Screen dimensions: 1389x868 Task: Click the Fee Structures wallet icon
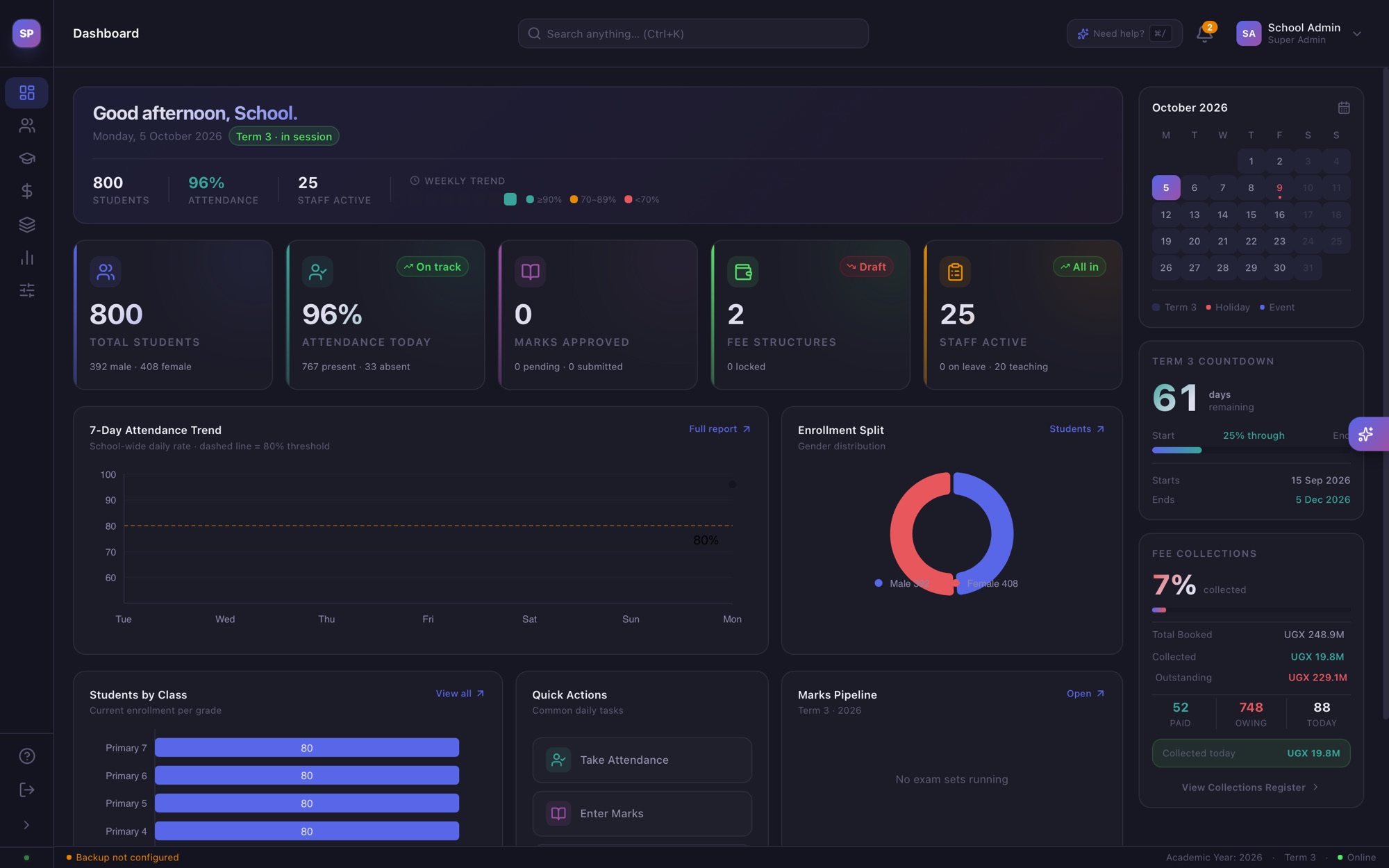(743, 272)
